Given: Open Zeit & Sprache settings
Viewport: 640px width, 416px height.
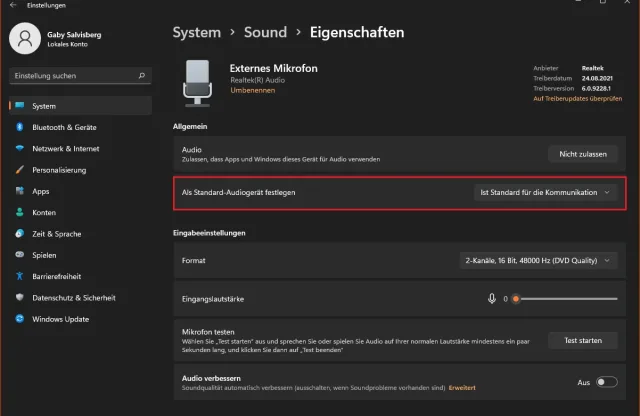Looking at the screenshot, I should click(56, 233).
